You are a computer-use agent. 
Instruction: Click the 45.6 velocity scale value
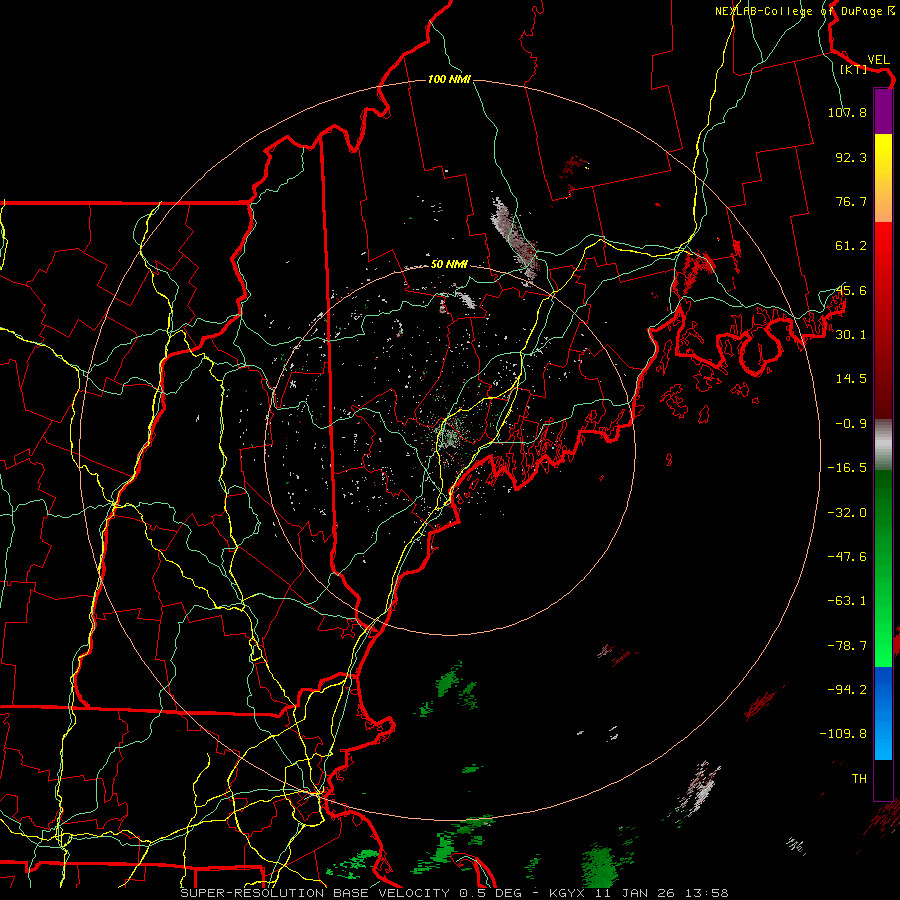point(851,290)
